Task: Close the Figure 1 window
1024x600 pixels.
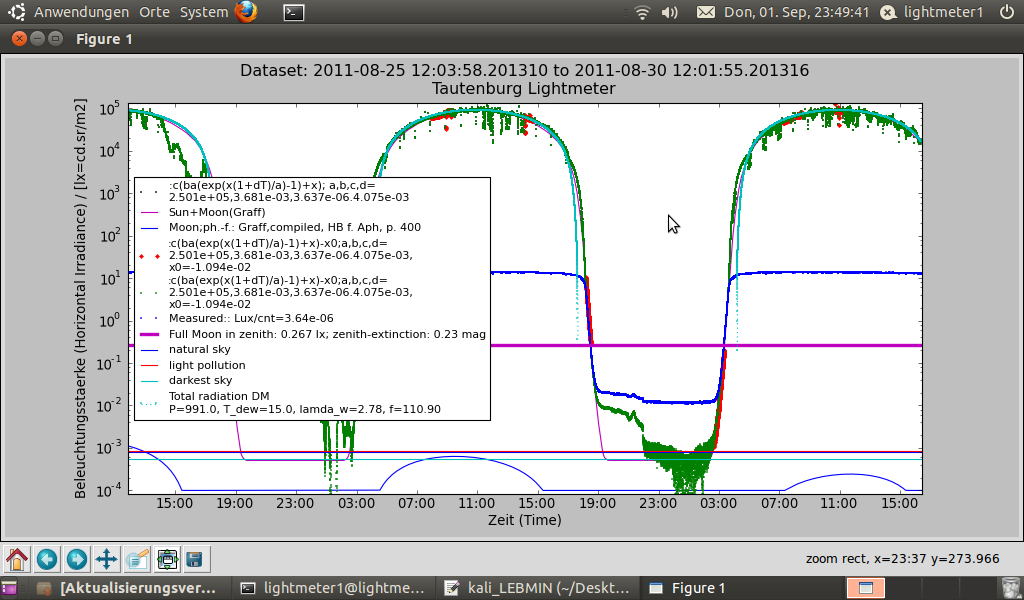Action: point(20,39)
